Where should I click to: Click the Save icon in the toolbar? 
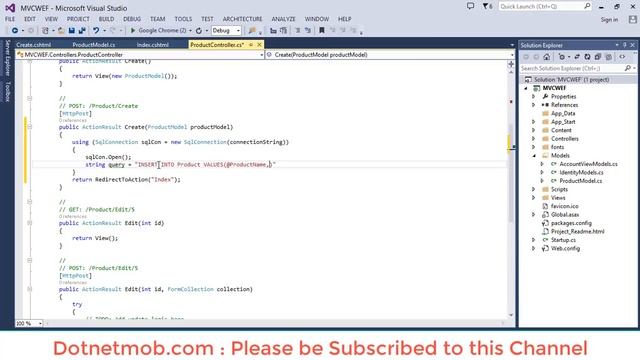click(x=71, y=31)
